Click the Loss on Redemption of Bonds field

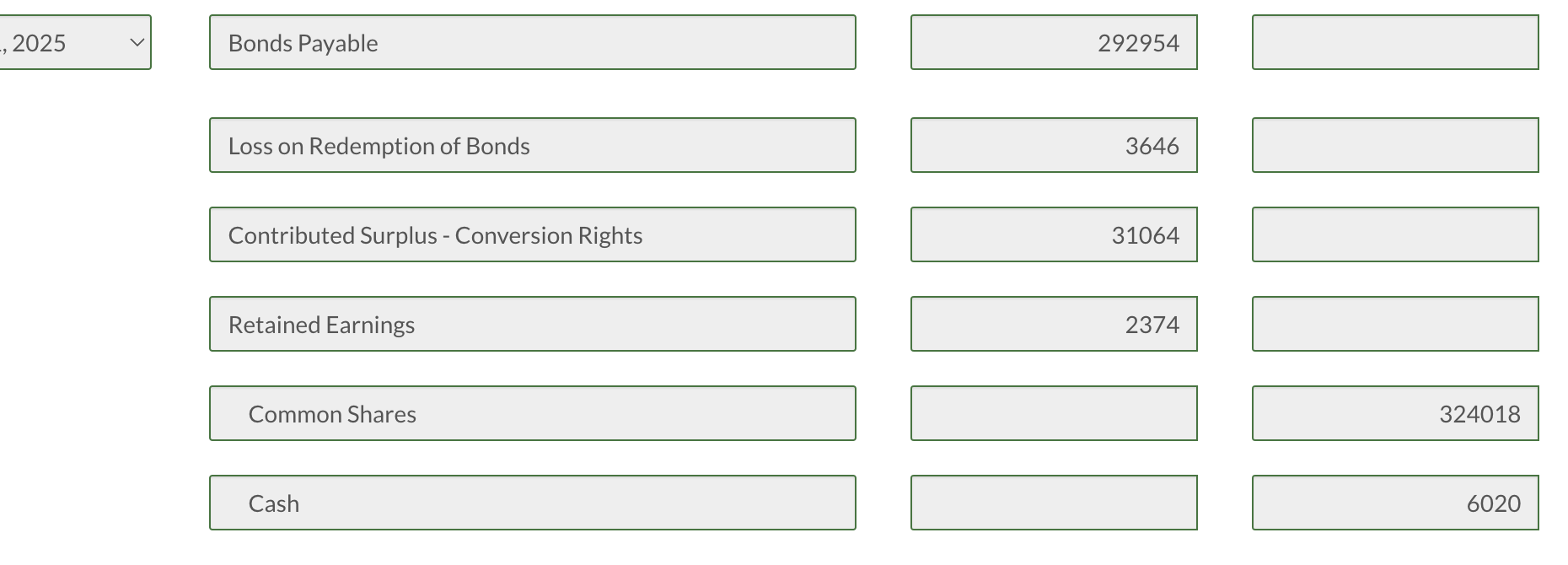(x=533, y=145)
